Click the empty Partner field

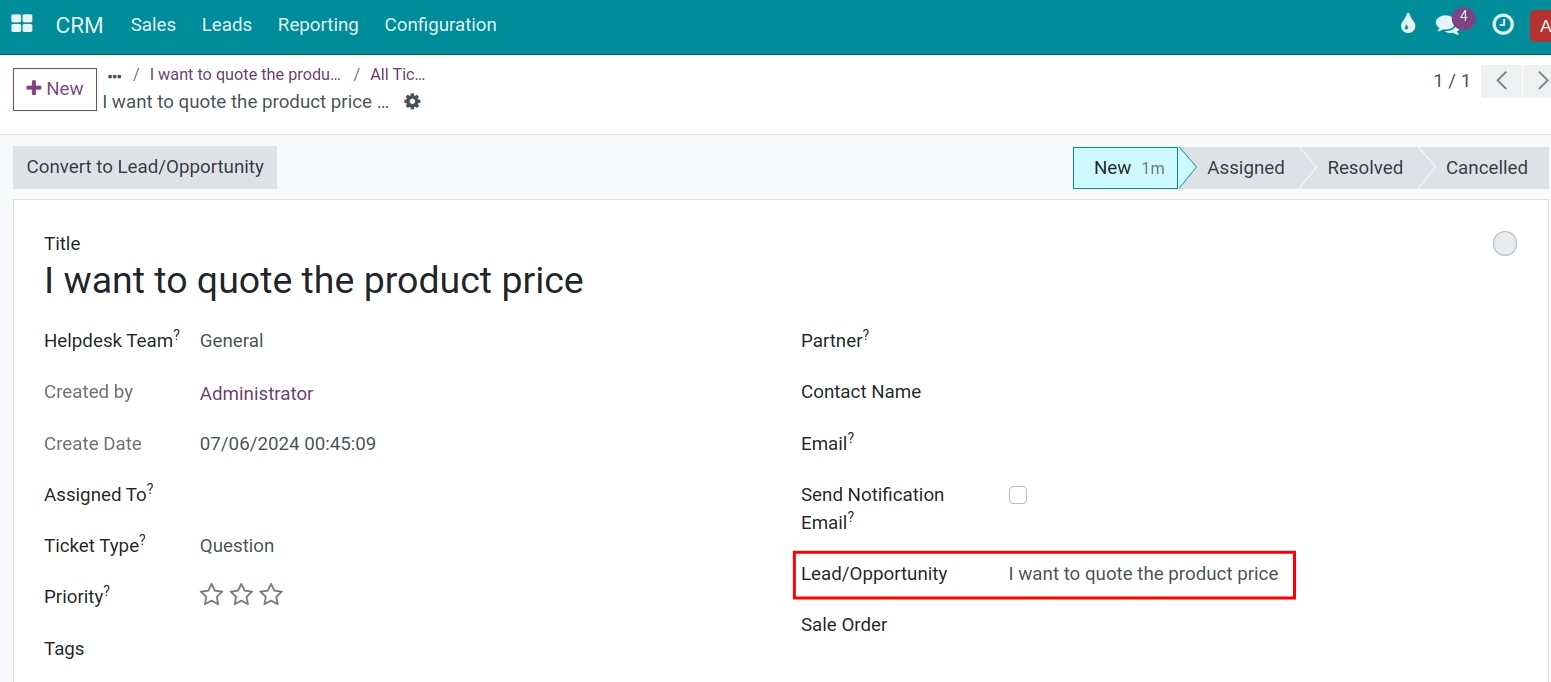1260,341
